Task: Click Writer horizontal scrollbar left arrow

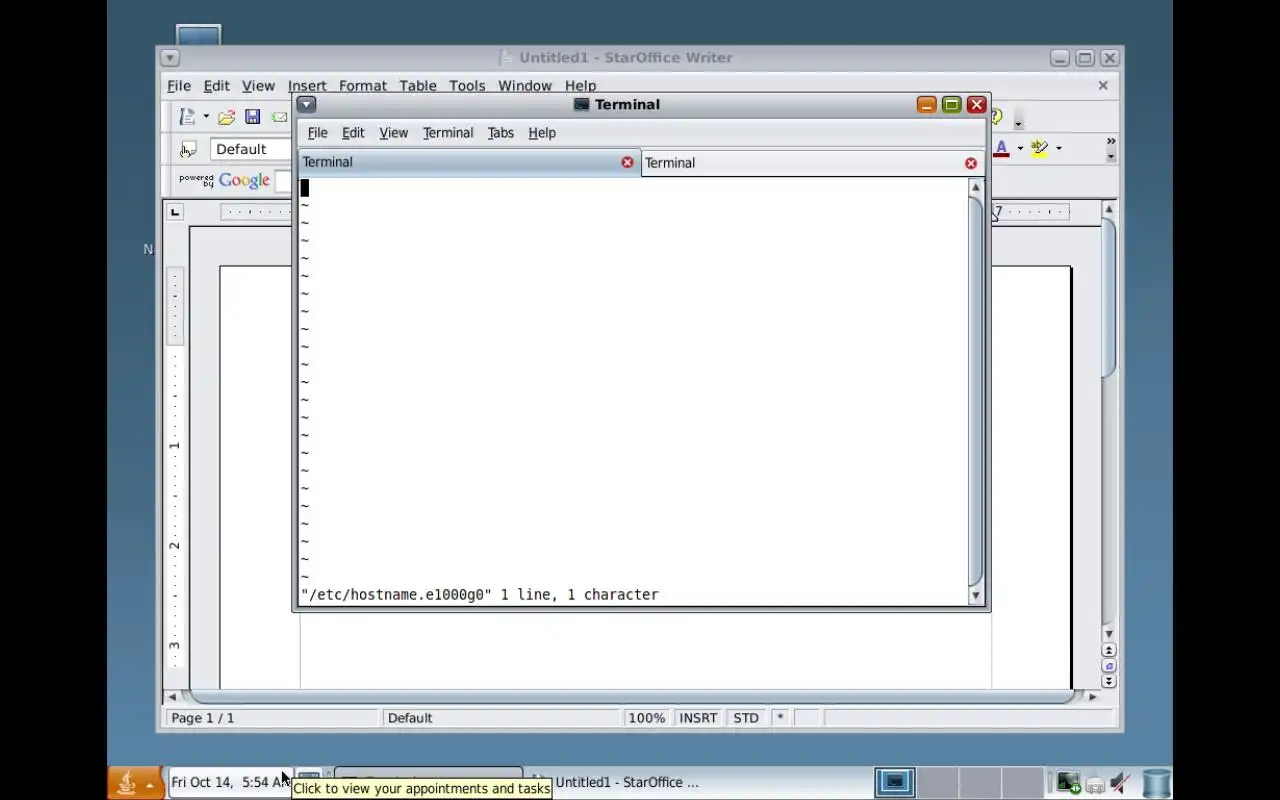Action: pos(172,697)
